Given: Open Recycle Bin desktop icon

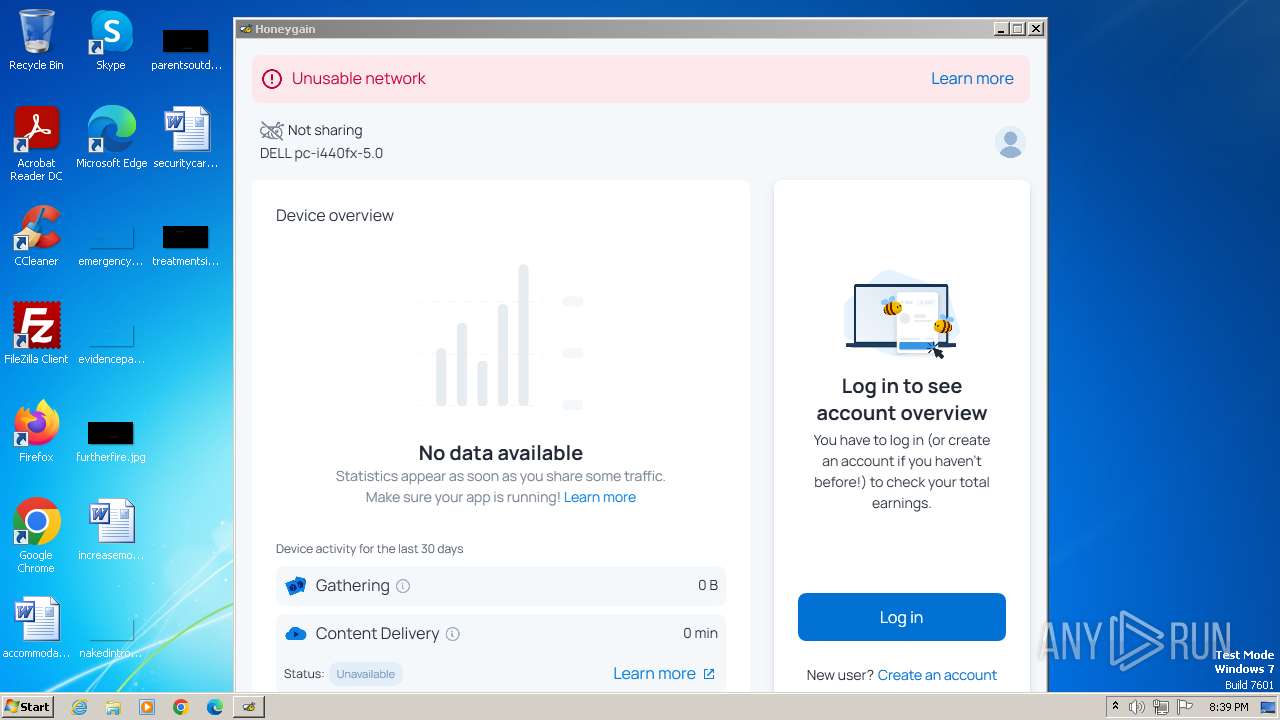Looking at the screenshot, I should (x=36, y=41).
